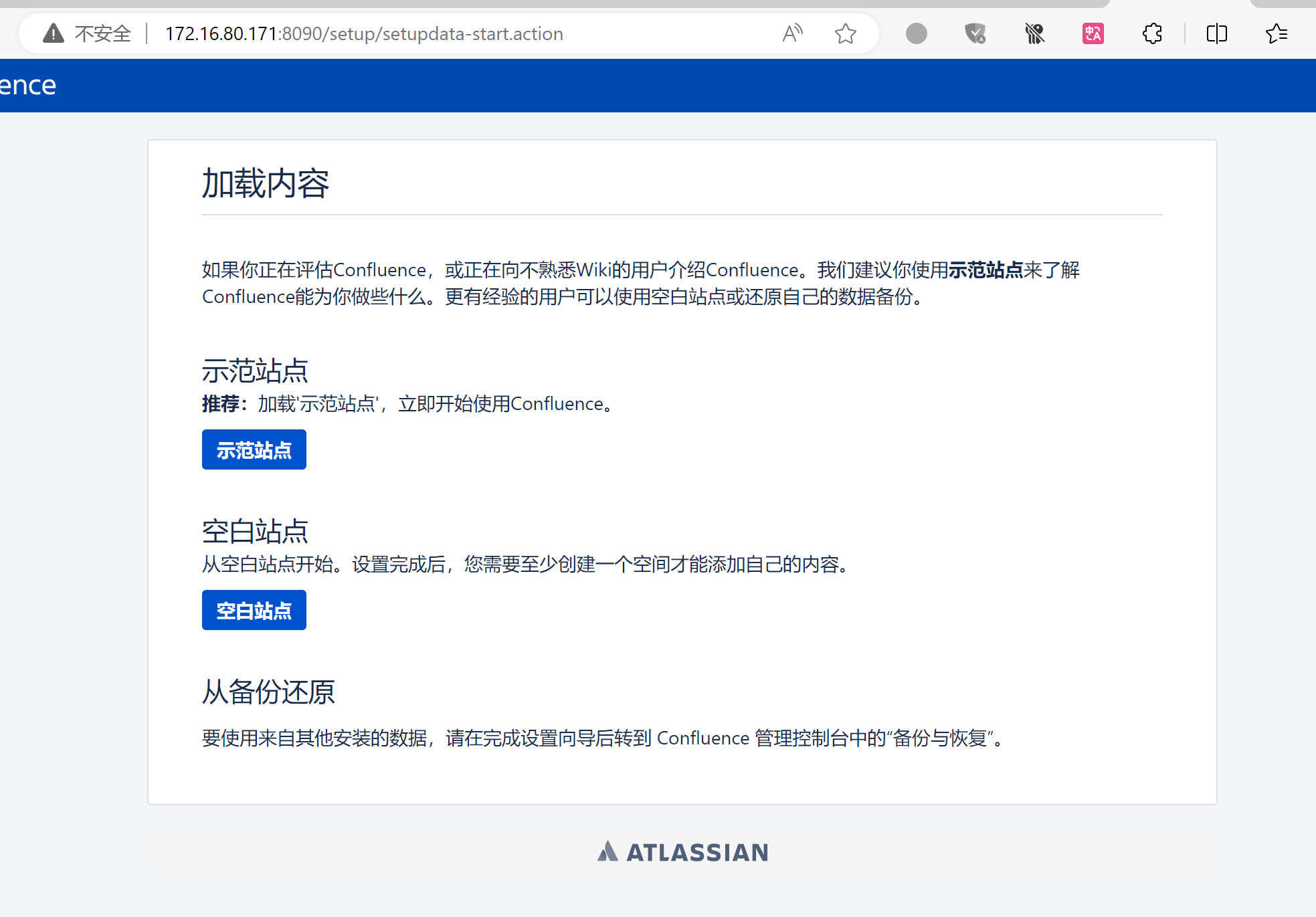Open the shield check extension icon
This screenshot has width=1316, height=917.
click(x=975, y=33)
